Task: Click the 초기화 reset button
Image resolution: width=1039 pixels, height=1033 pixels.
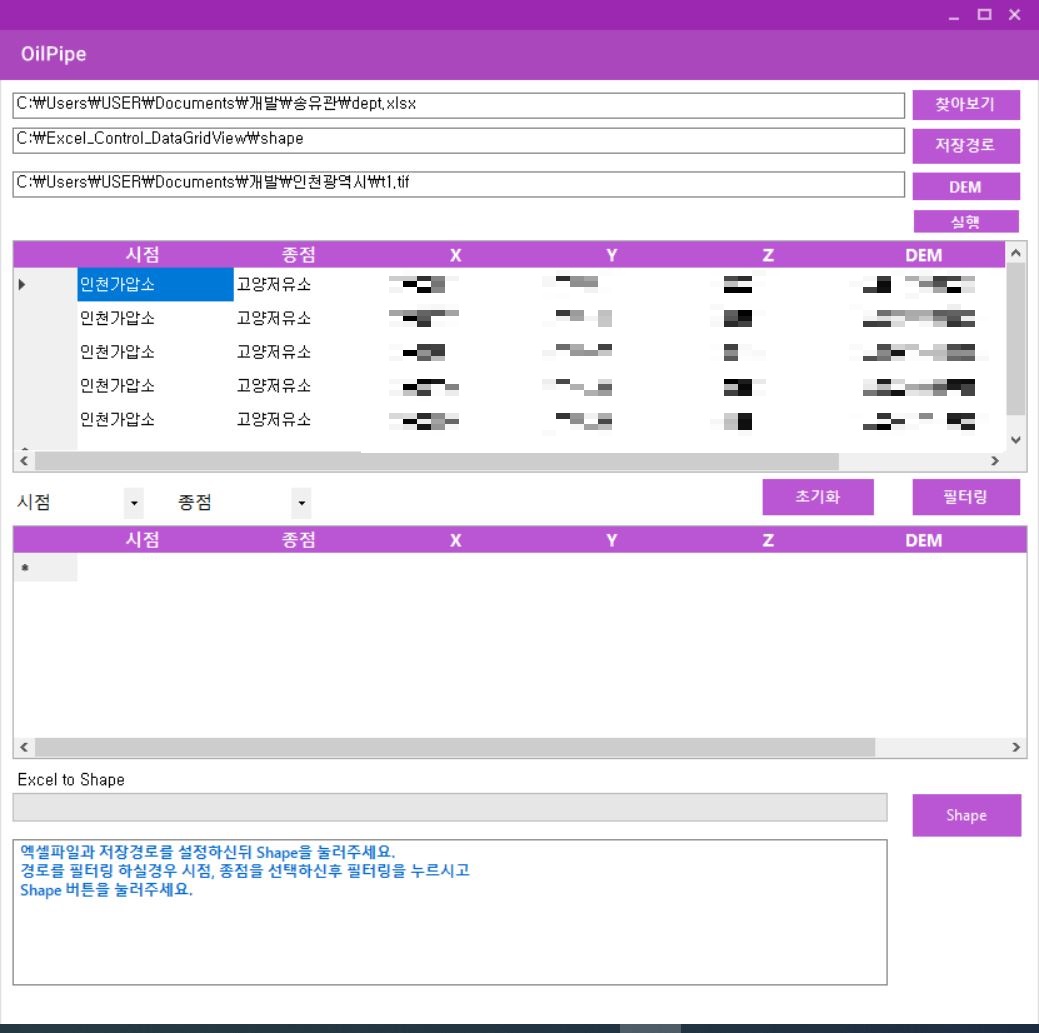Action: [x=819, y=497]
